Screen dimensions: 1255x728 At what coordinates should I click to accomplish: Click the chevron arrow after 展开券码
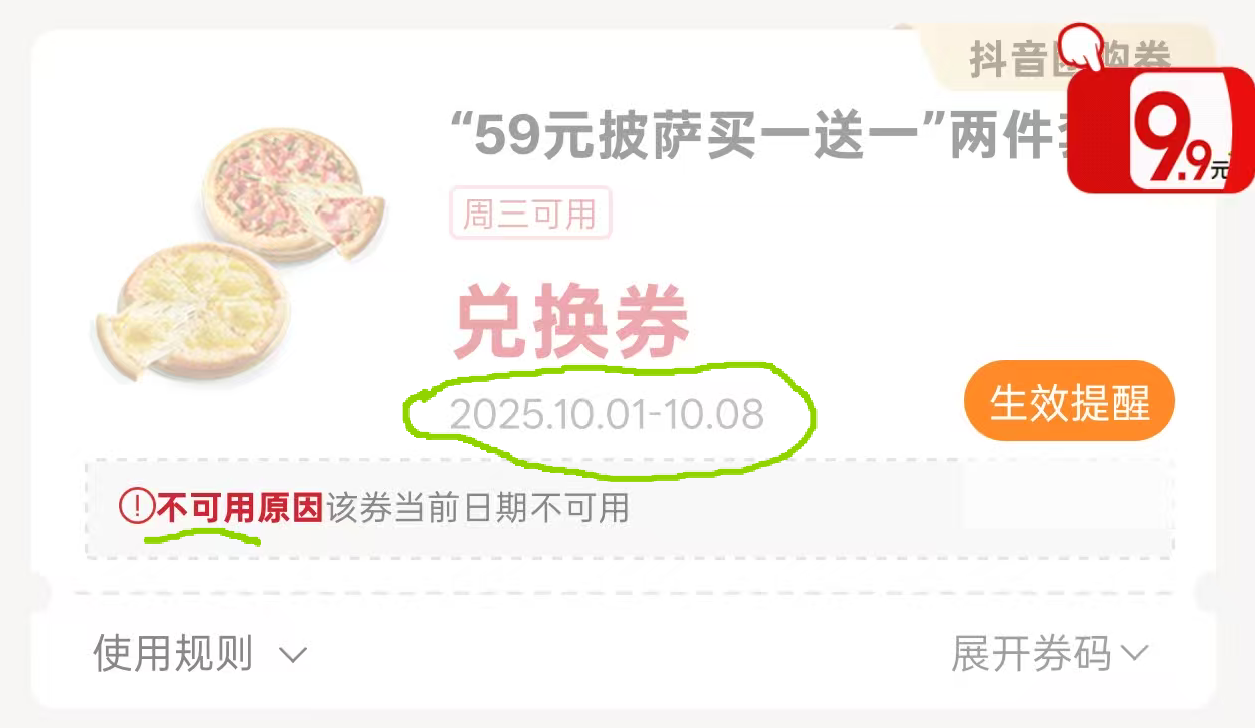pyautogui.click(x=1134, y=654)
